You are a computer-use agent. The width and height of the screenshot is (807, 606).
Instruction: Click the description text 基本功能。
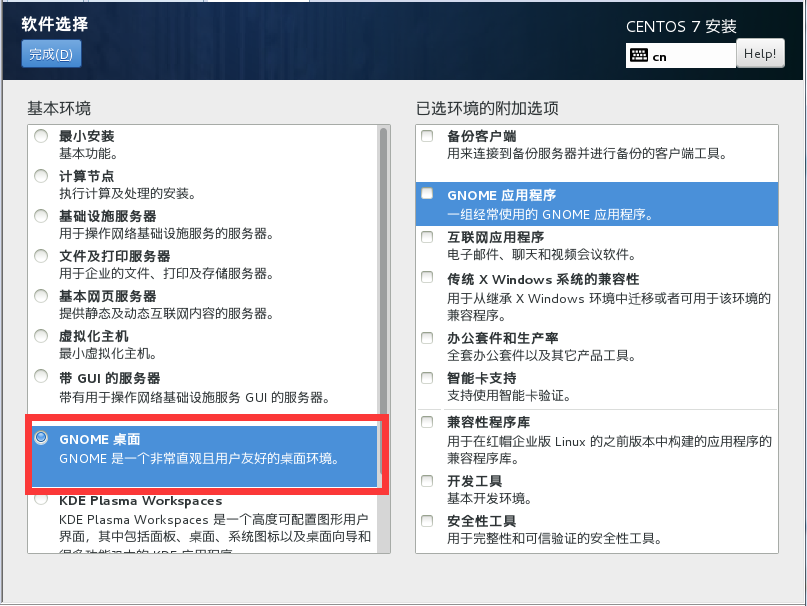[89, 153]
